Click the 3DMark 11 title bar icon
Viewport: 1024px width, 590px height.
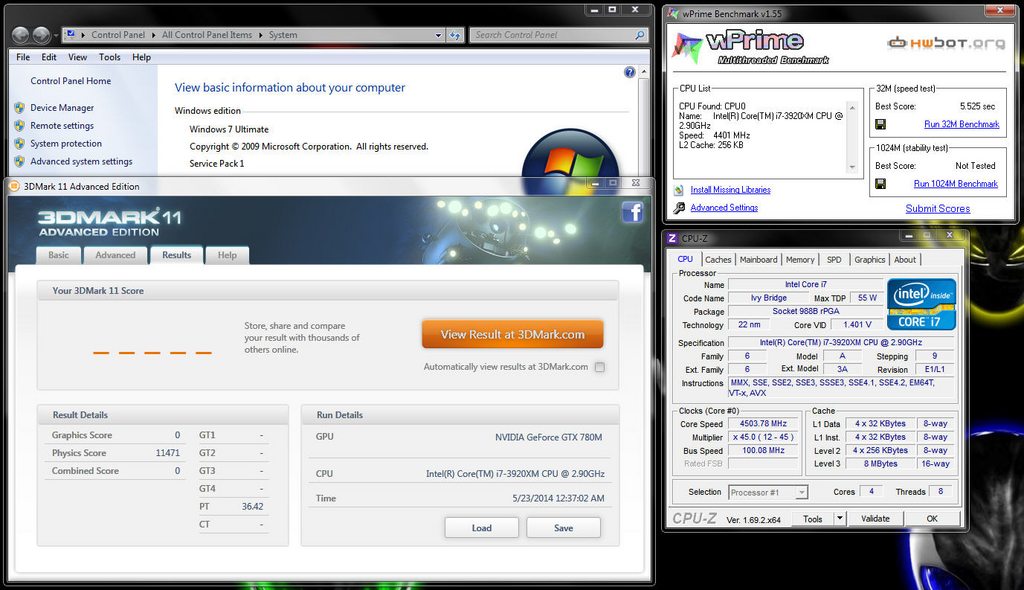pyautogui.click(x=14, y=186)
